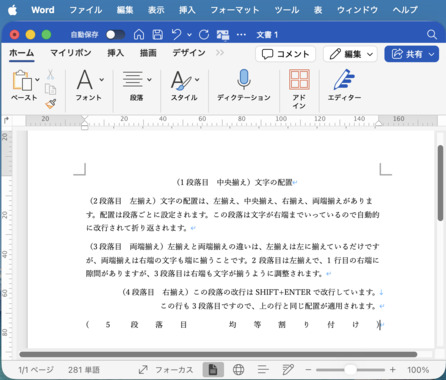Click the 5段落目 均等割り付け line
The width and height of the screenshot is (446, 380).
[234, 324]
